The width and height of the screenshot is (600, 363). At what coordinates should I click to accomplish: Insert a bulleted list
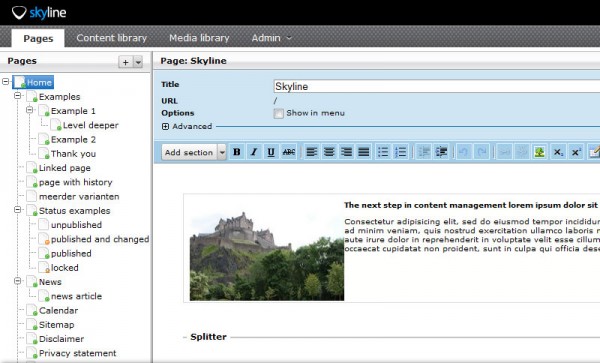(x=383, y=152)
